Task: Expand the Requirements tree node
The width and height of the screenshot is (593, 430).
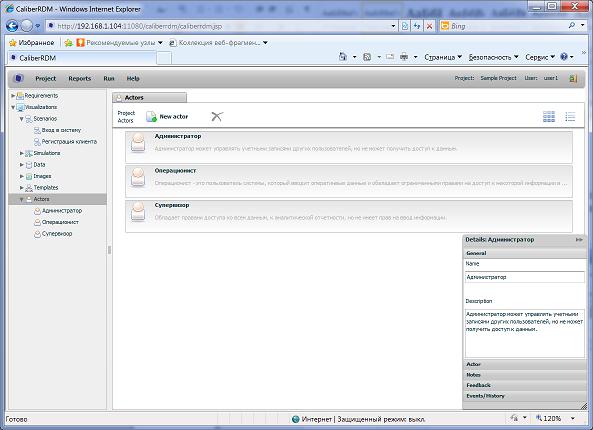Action: (x=13, y=96)
